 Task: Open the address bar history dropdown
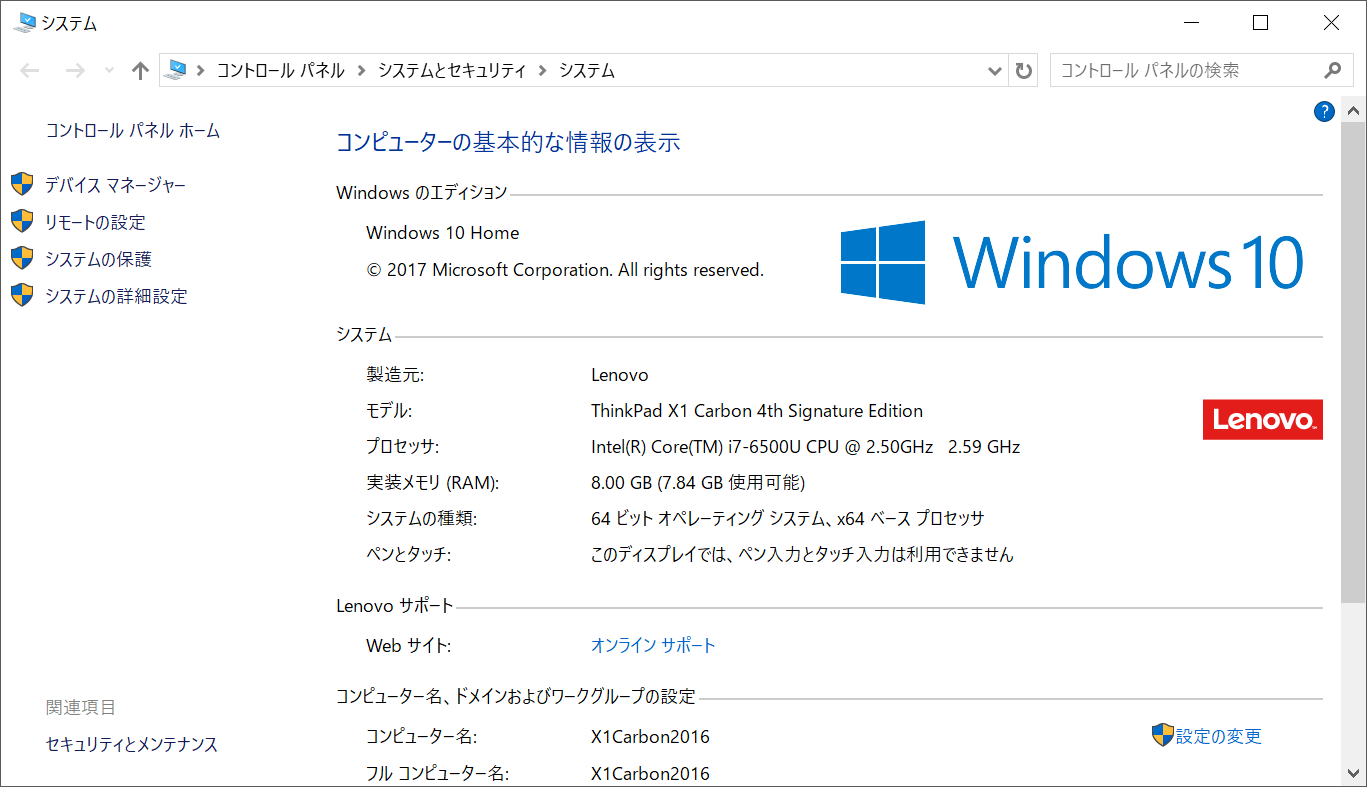pos(995,71)
